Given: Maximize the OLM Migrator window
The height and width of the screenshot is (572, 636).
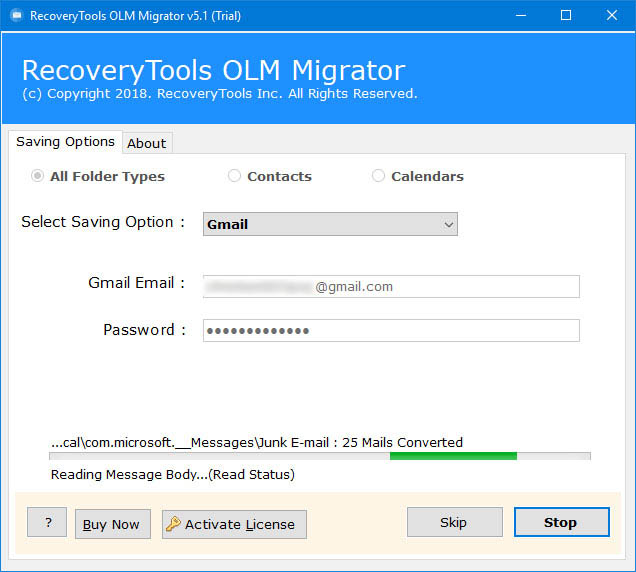Looking at the screenshot, I should click(566, 15).
